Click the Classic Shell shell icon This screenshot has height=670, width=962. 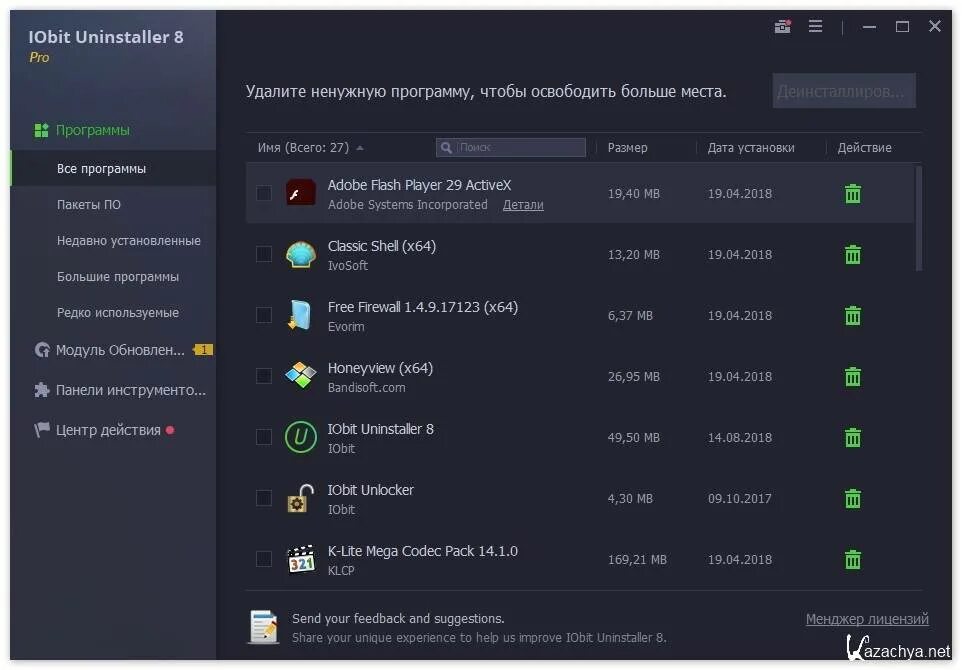pyautogui.click(x=301, y=254)
